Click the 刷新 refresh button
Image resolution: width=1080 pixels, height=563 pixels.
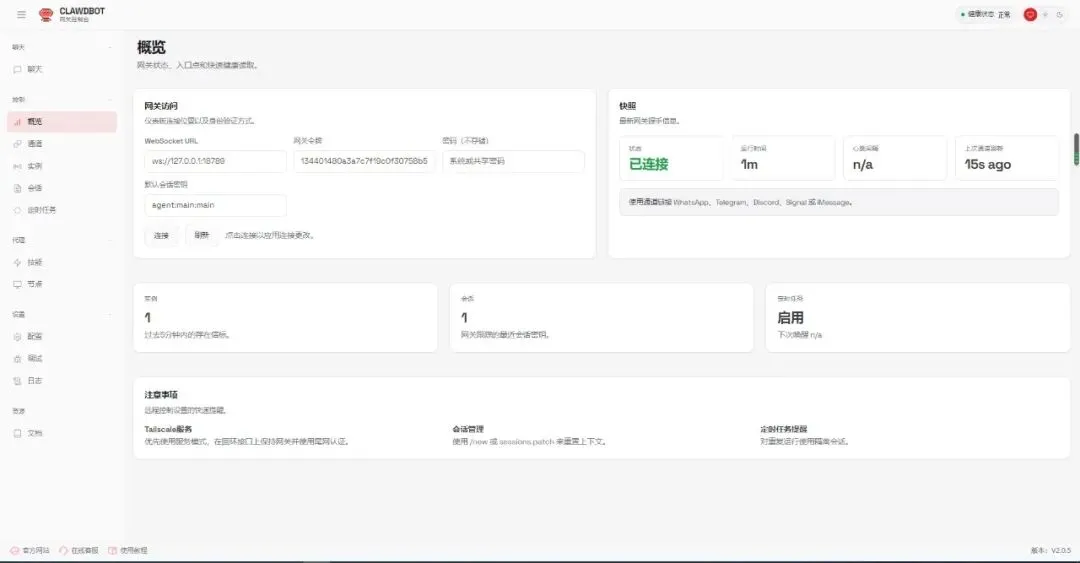click(x=201, y=236)
